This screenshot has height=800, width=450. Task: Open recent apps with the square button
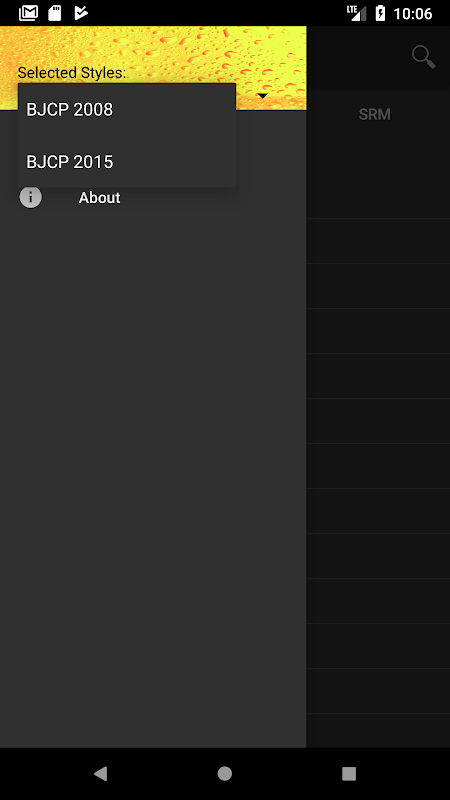pyautogui.click(x=349, y=773)
